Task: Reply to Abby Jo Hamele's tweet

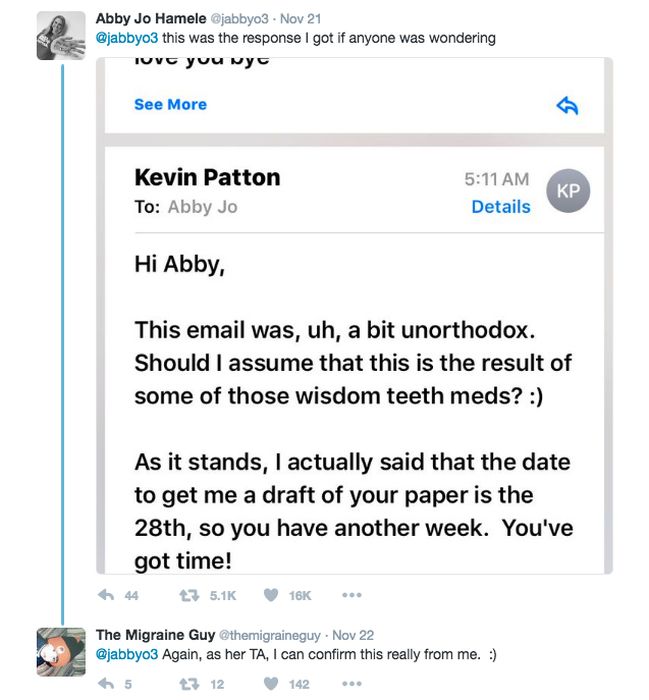Action: point(106,595)
